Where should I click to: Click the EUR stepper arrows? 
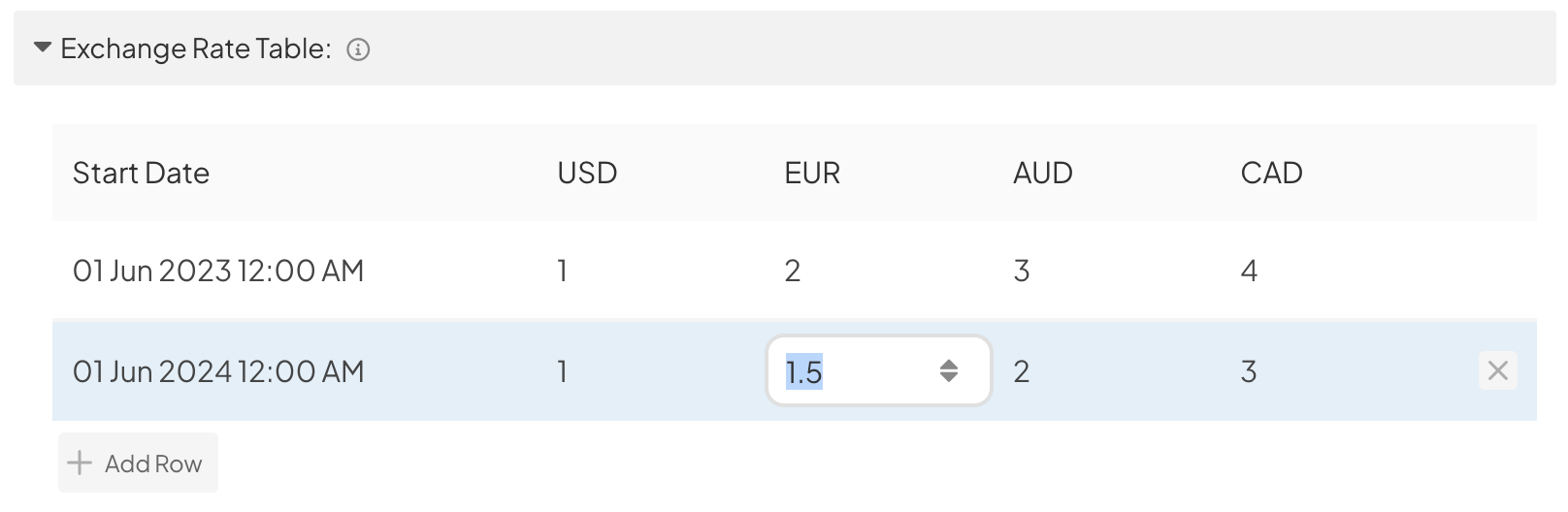[948, 370]
